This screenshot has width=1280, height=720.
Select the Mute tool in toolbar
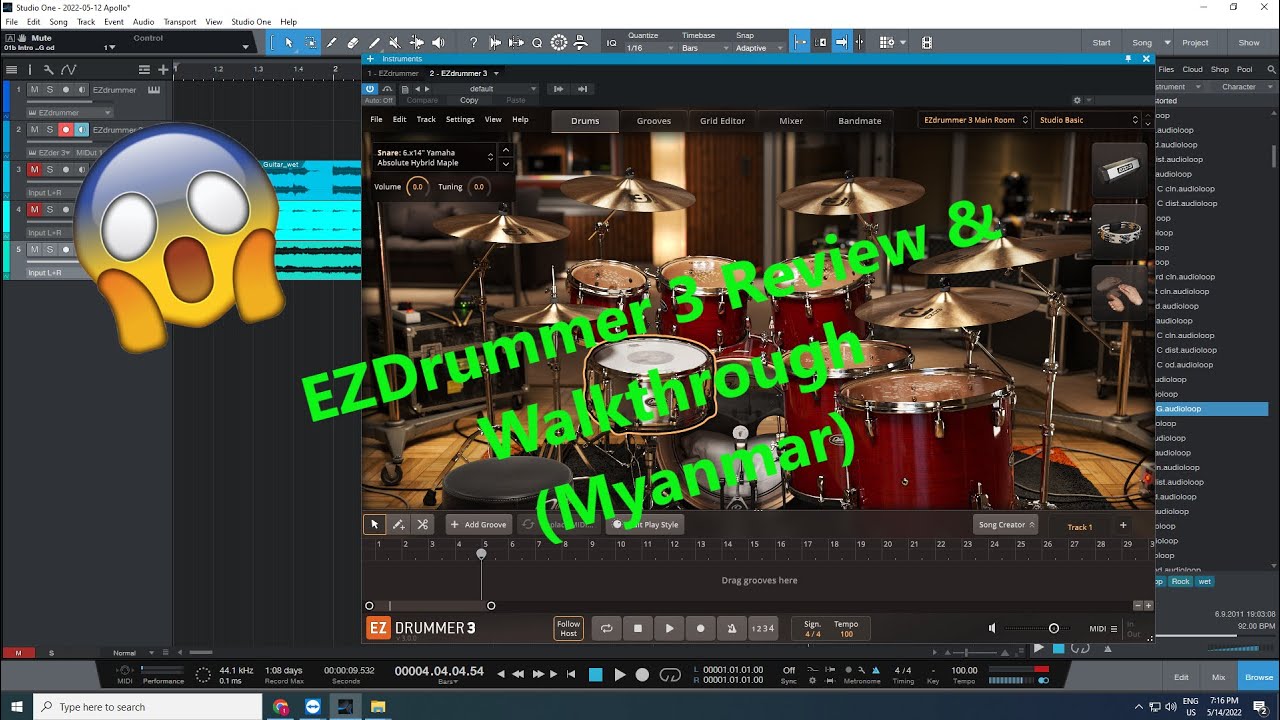coord(395,42)
